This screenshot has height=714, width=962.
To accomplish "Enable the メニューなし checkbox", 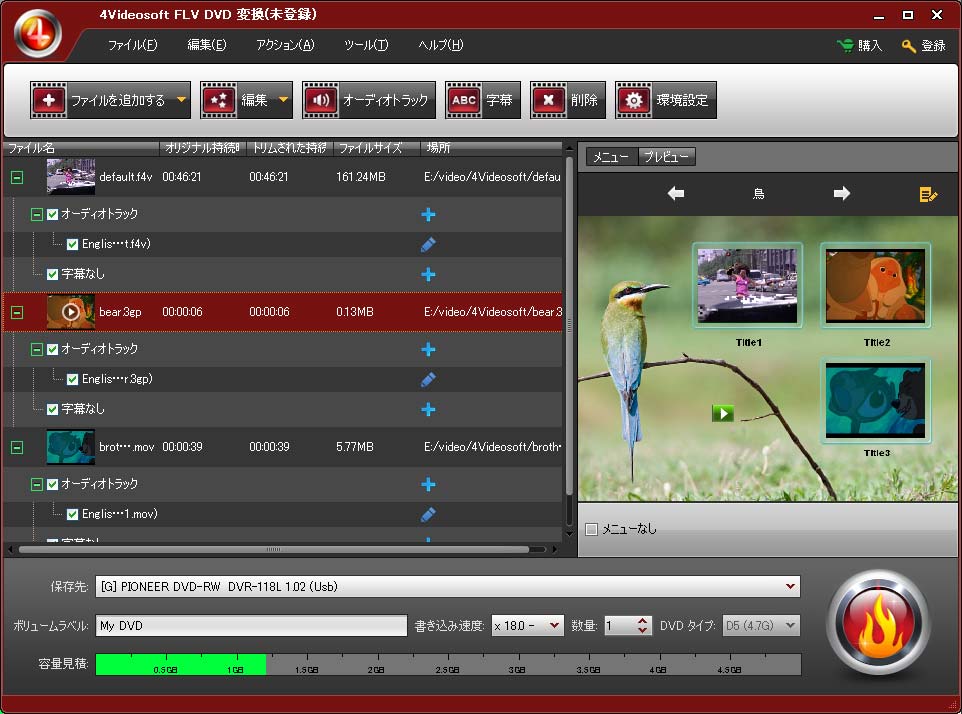I will click(x=591, y=529).
